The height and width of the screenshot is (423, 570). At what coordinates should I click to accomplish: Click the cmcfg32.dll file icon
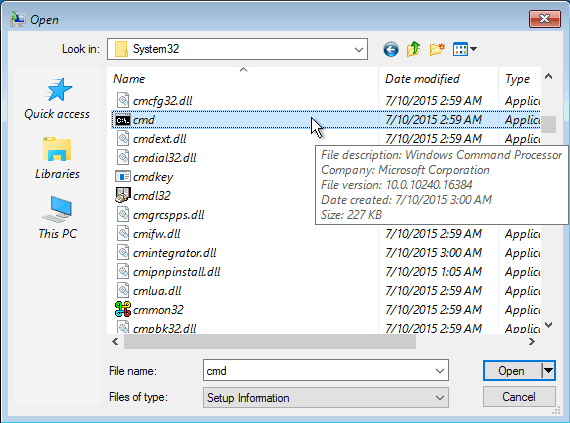(x=123, y=101)
